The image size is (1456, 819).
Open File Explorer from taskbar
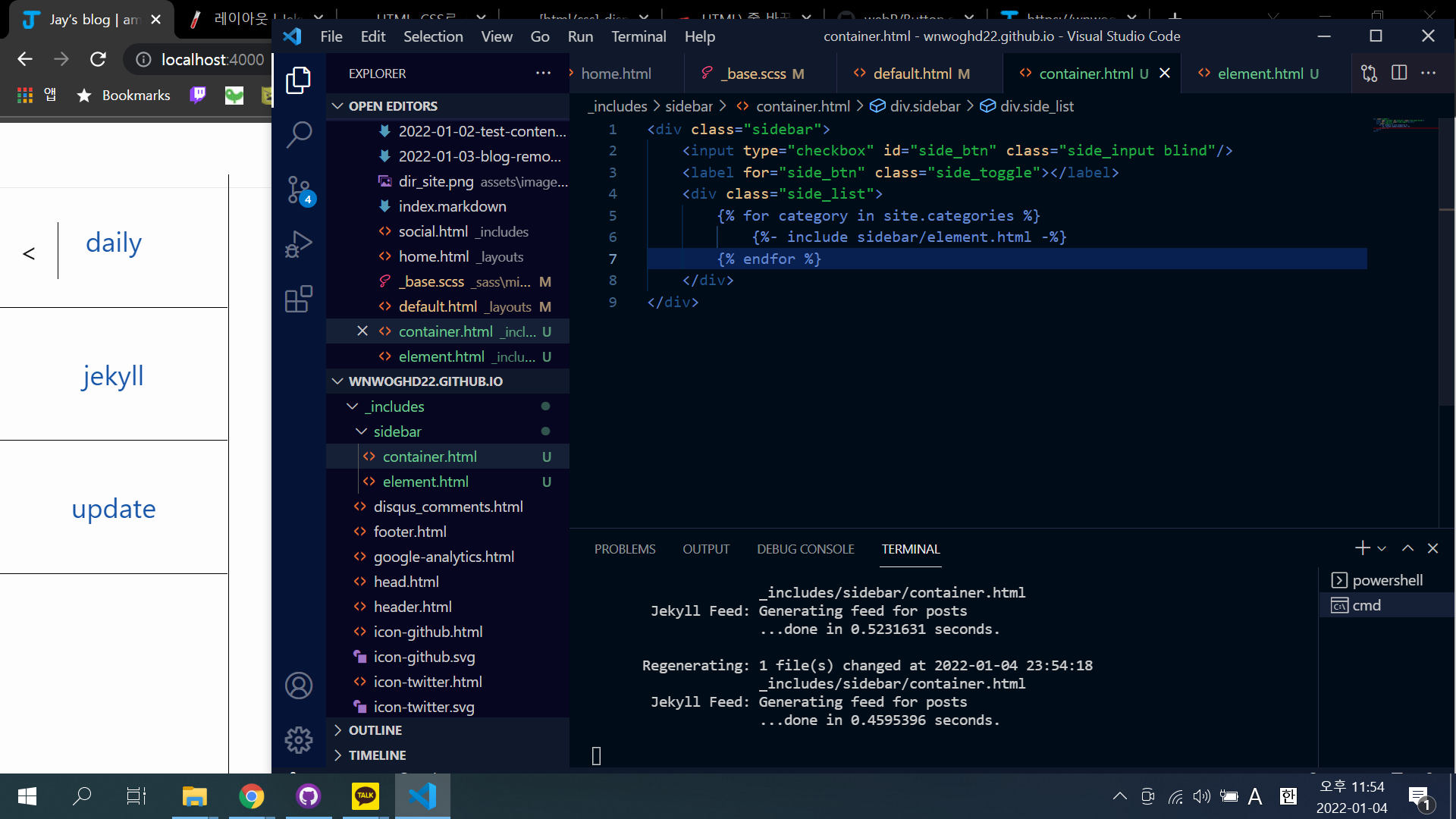[195, 796]
